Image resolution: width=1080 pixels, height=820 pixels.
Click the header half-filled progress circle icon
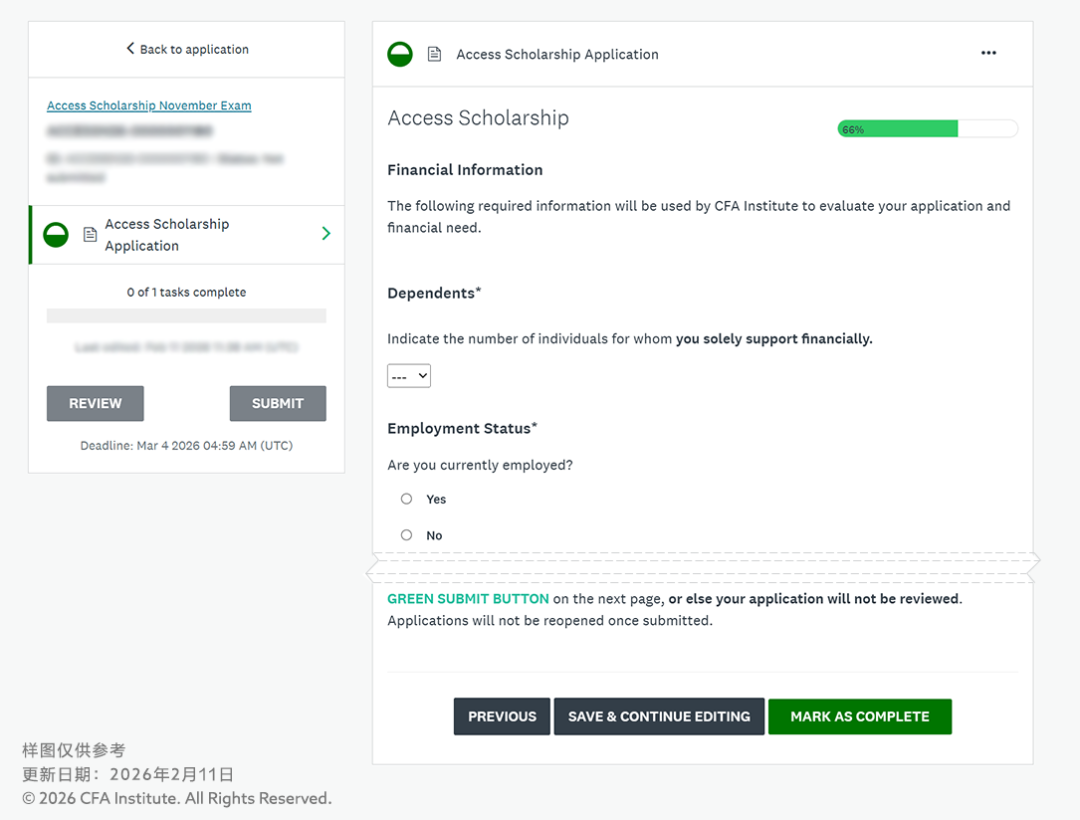pyautogui.click(x=400, y=54)
